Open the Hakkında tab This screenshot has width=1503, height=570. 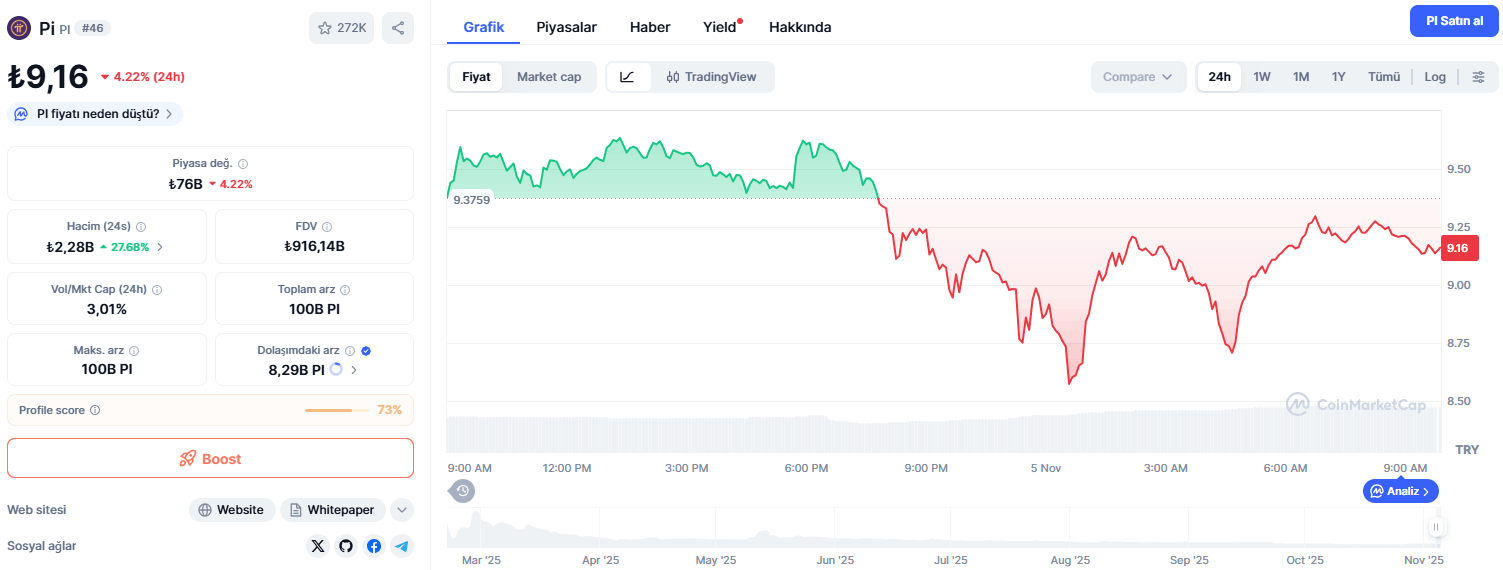[x=800, y=27]
